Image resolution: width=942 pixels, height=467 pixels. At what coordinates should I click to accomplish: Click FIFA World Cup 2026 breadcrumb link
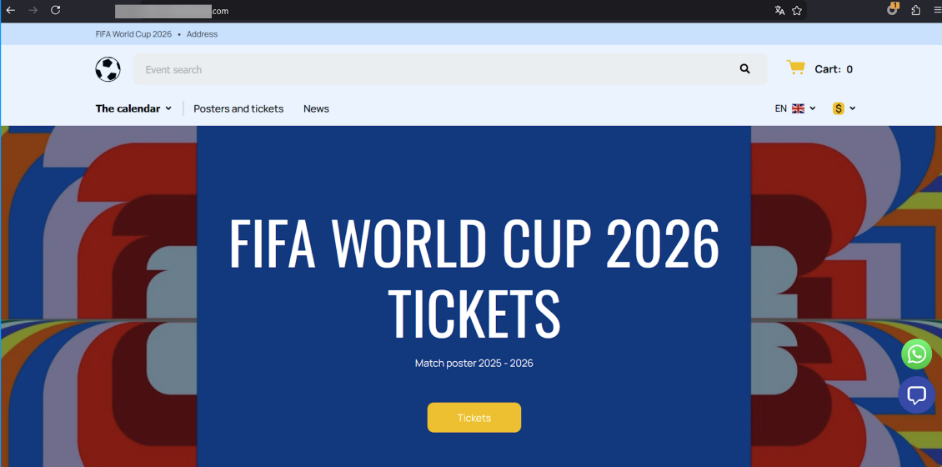133,34
